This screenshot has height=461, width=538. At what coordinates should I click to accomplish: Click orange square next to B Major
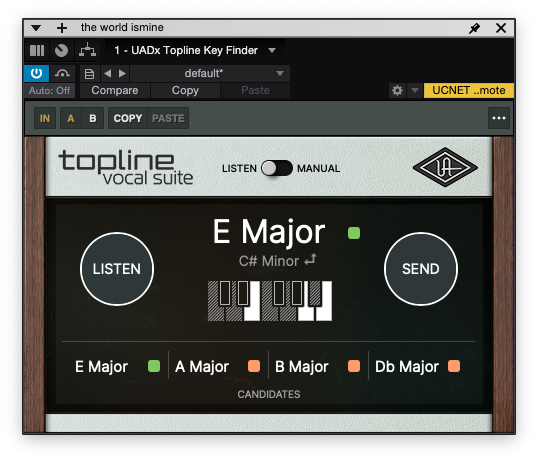coord(354,366)
